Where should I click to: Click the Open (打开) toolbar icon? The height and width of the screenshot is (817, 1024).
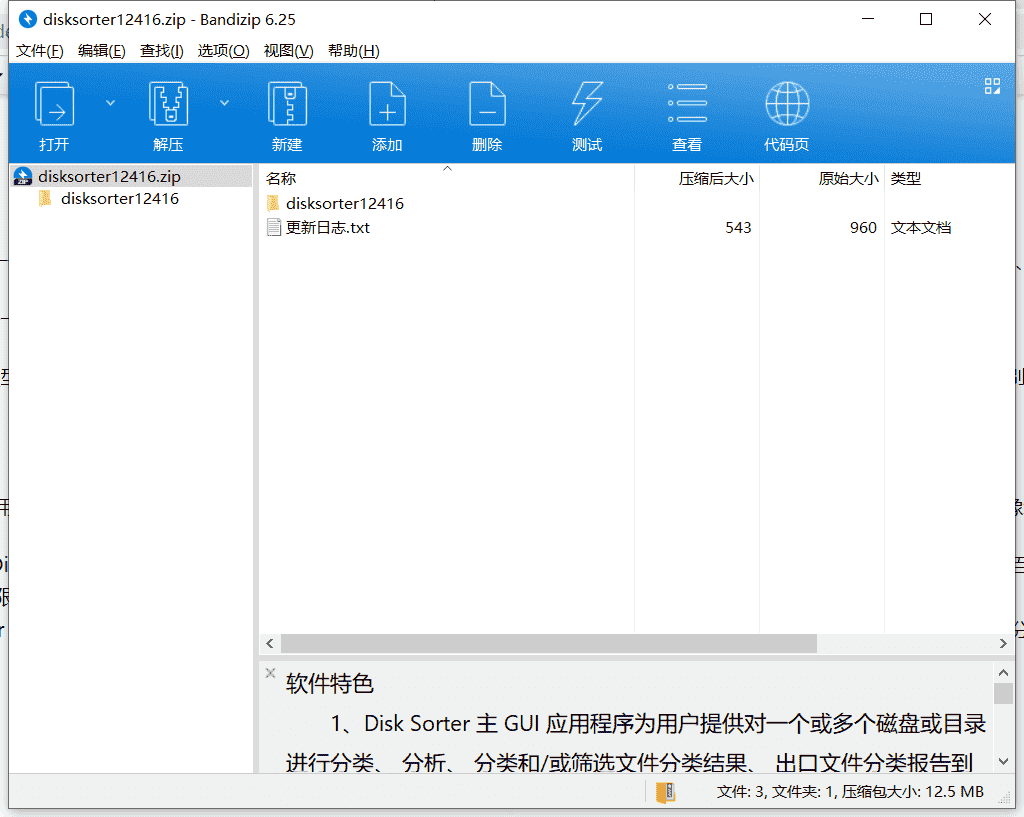coord(54,103)
